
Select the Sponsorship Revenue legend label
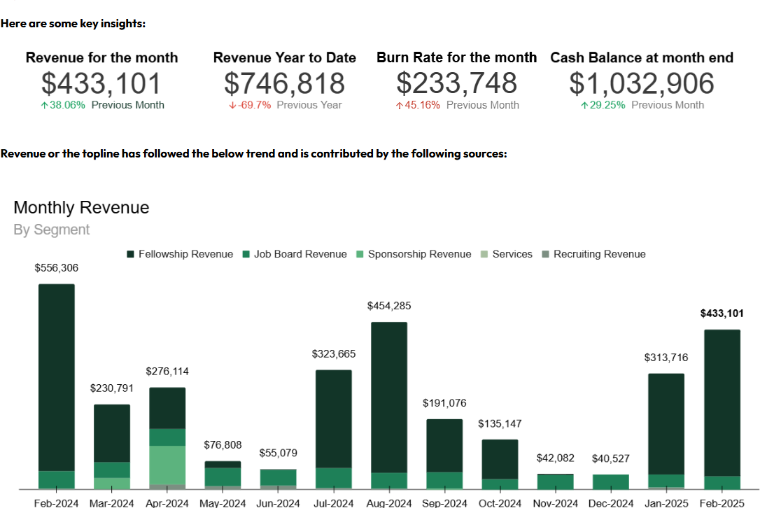pos(420,254)
